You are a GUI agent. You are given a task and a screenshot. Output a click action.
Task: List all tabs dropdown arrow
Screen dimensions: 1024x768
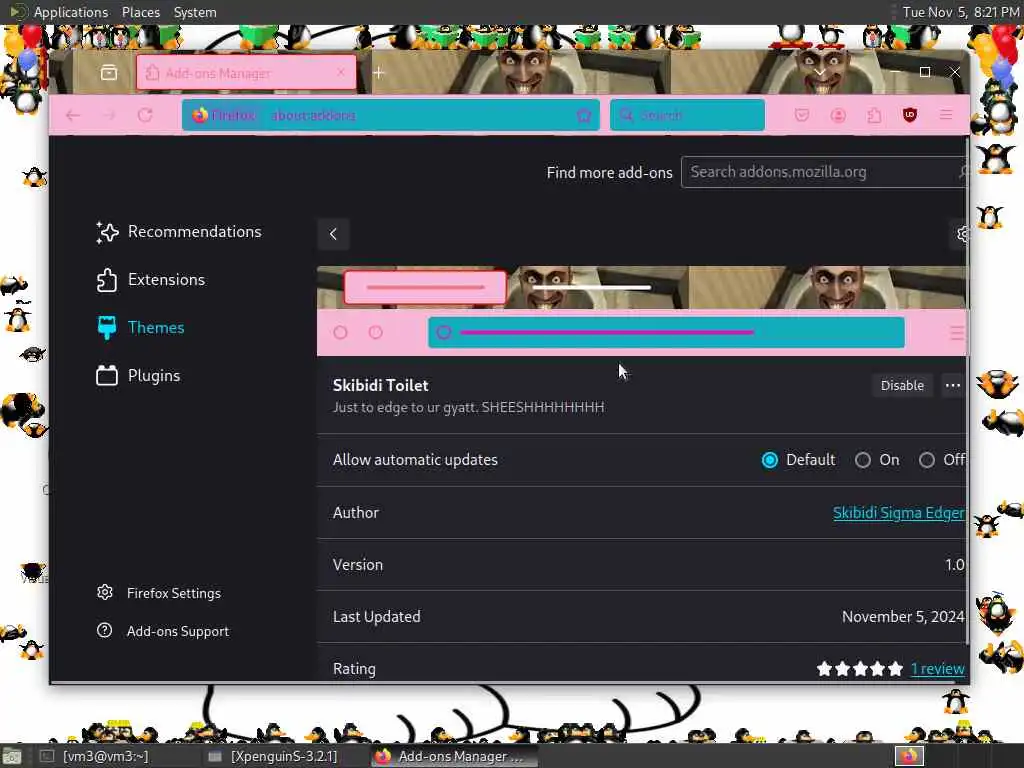[x=820, y=72]
